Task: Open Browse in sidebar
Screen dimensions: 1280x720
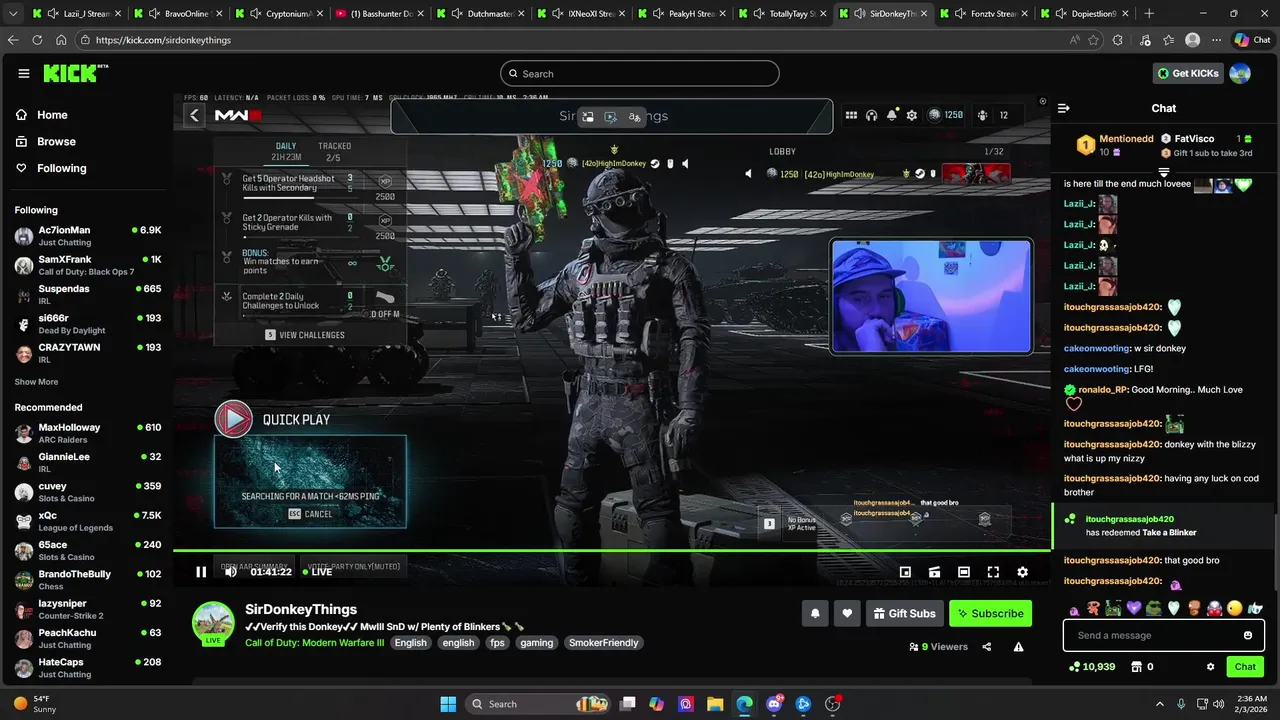Action: (x=56, y=142)
